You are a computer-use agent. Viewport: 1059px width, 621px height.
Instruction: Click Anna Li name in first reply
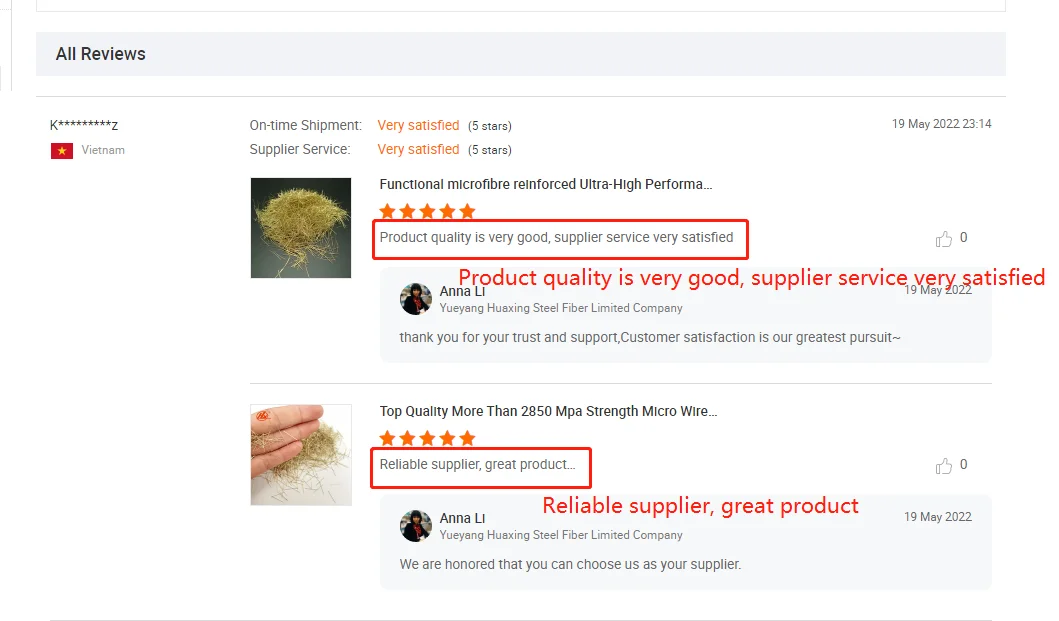pyautogui.click(x=462, y=291)
